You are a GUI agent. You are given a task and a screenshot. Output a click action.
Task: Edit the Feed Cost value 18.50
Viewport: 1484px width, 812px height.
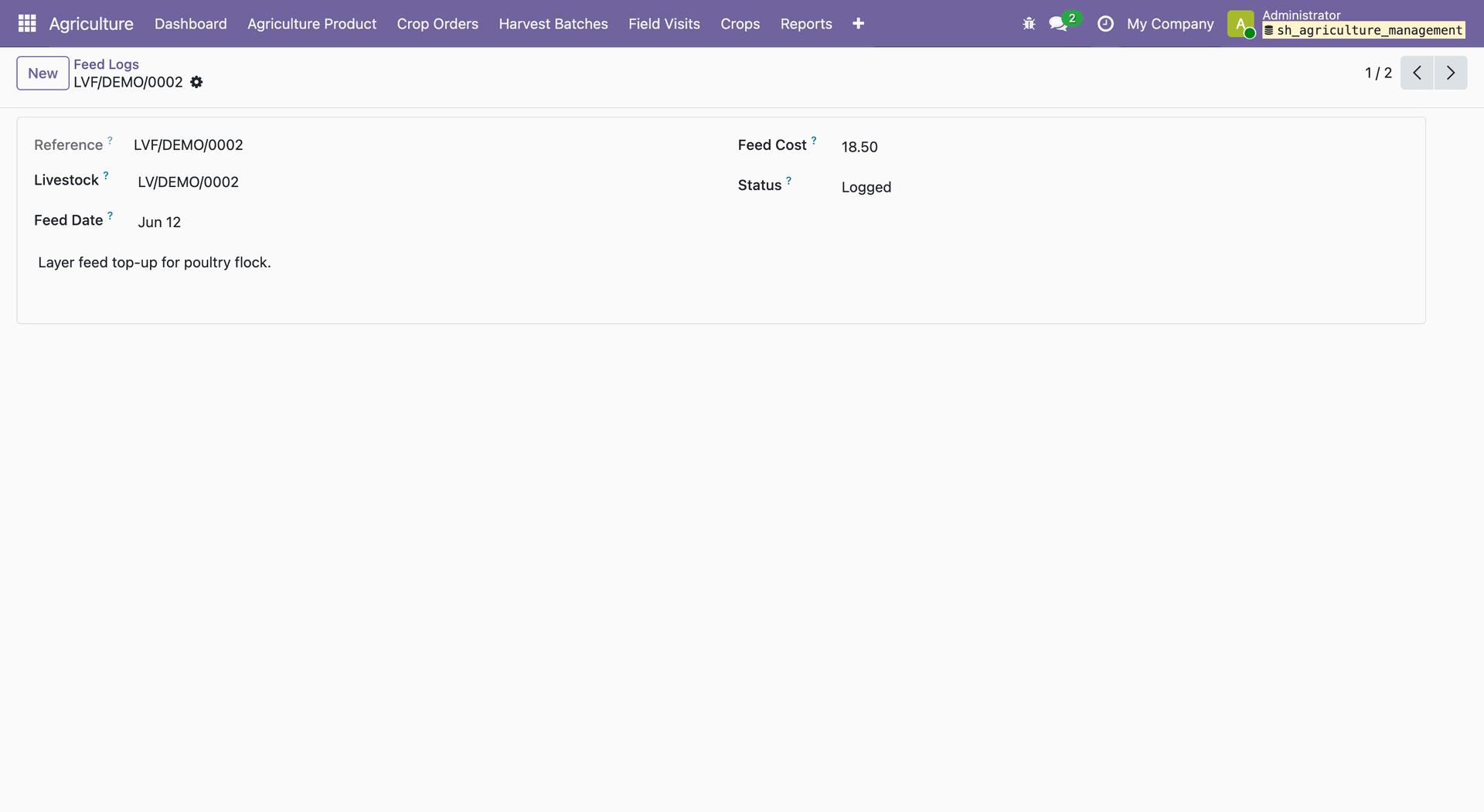[1125, 147]
